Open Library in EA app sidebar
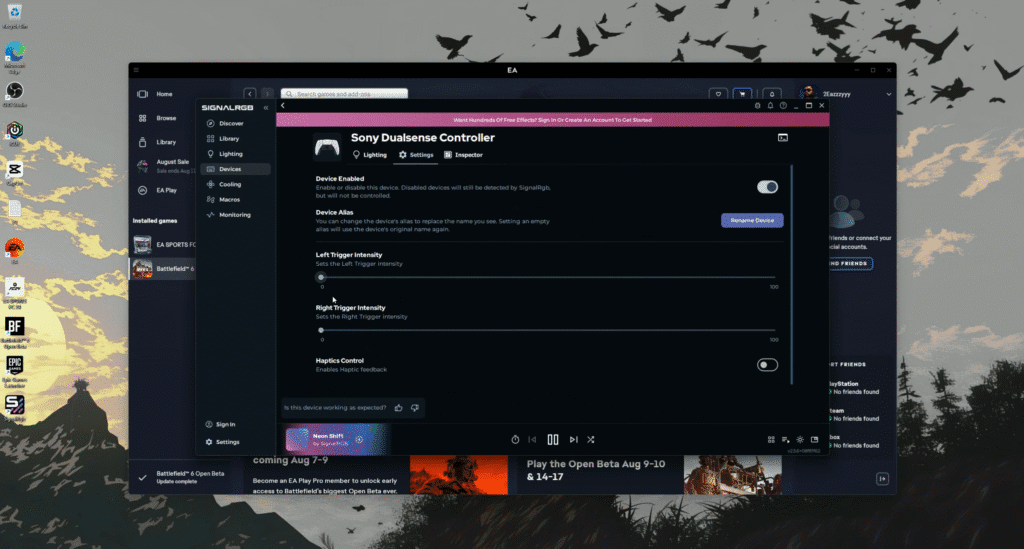Image resolution: width=1024 pixels, height=549 pixels. pos(157,142)
